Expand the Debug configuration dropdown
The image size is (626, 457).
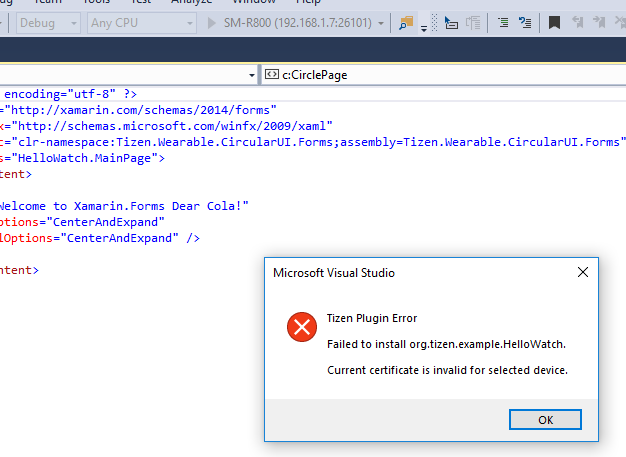pyautogui.click(x=73, y=22)
